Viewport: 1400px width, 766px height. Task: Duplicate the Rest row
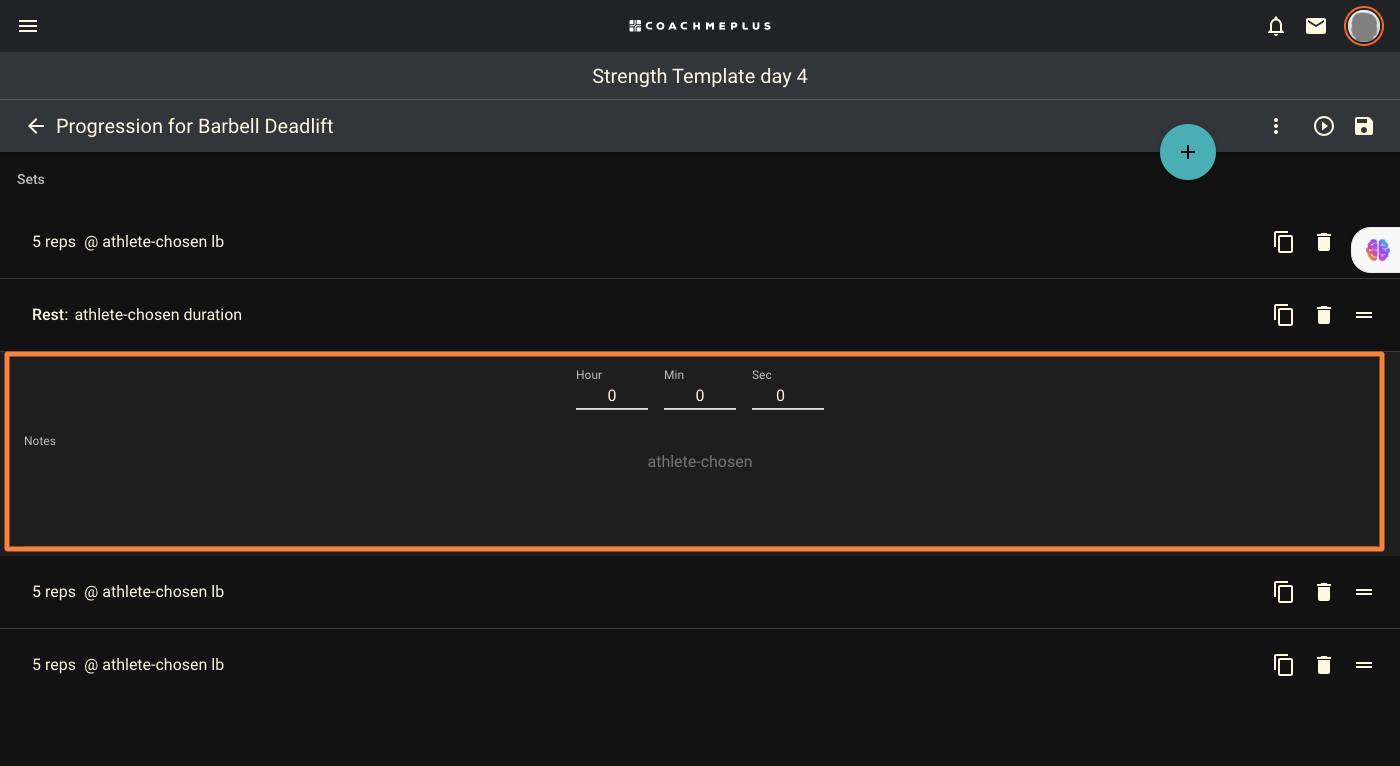(x=1284, y=315)
